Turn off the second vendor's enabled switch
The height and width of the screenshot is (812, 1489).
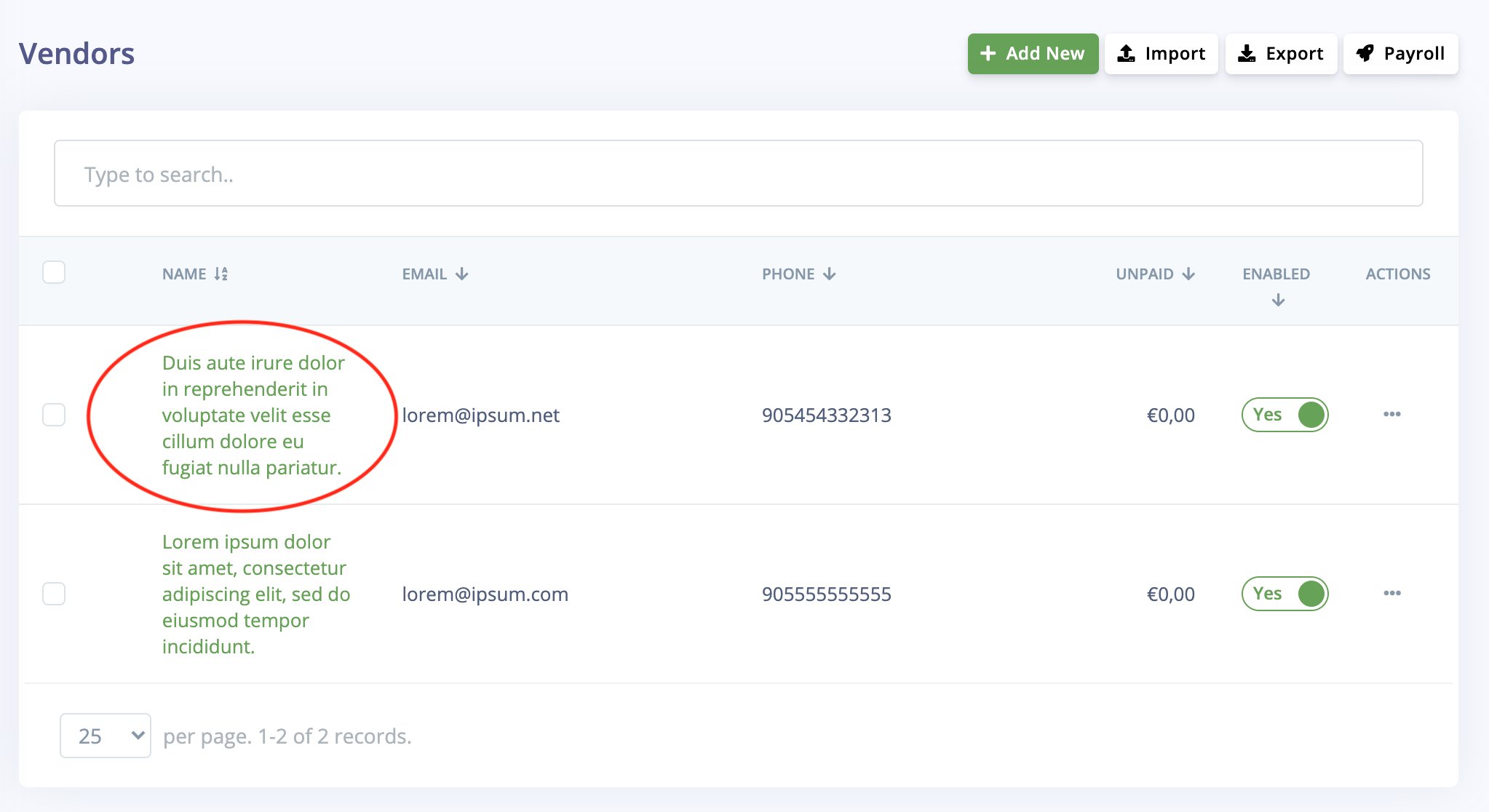click(x=1284, y=594)
